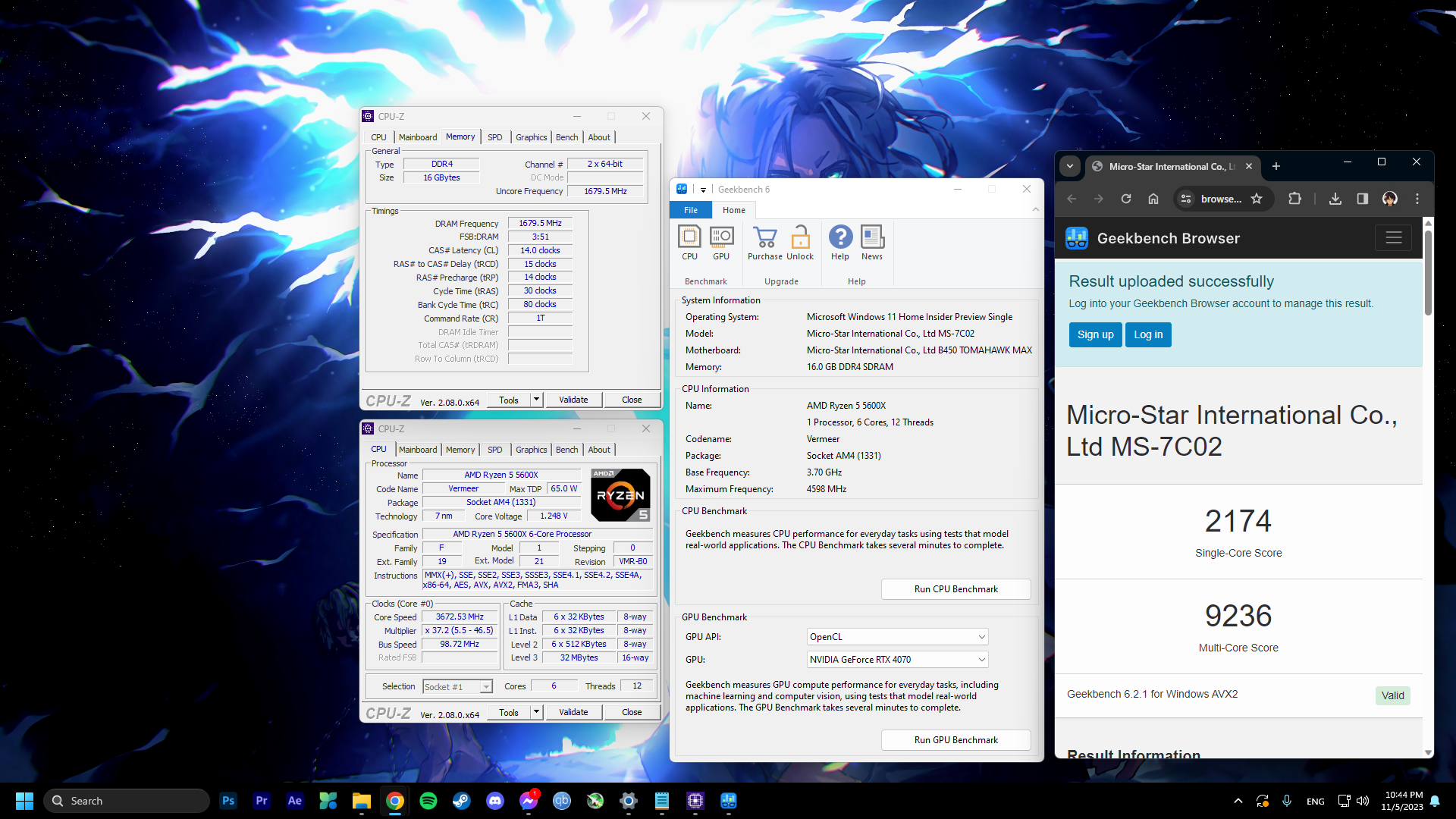The image size is (1456, 819).
Task: Open Bench tab in lower CPU-Z window
Action: pyautogui.click(x=567, y=450)
